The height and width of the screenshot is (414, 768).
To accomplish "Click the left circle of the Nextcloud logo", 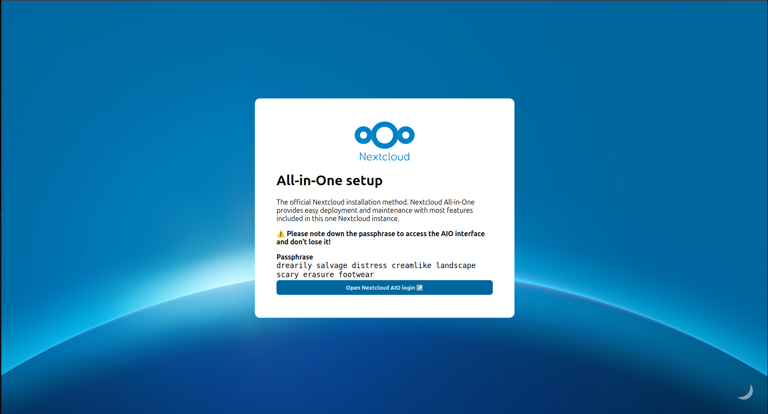I will pos(363,135).
